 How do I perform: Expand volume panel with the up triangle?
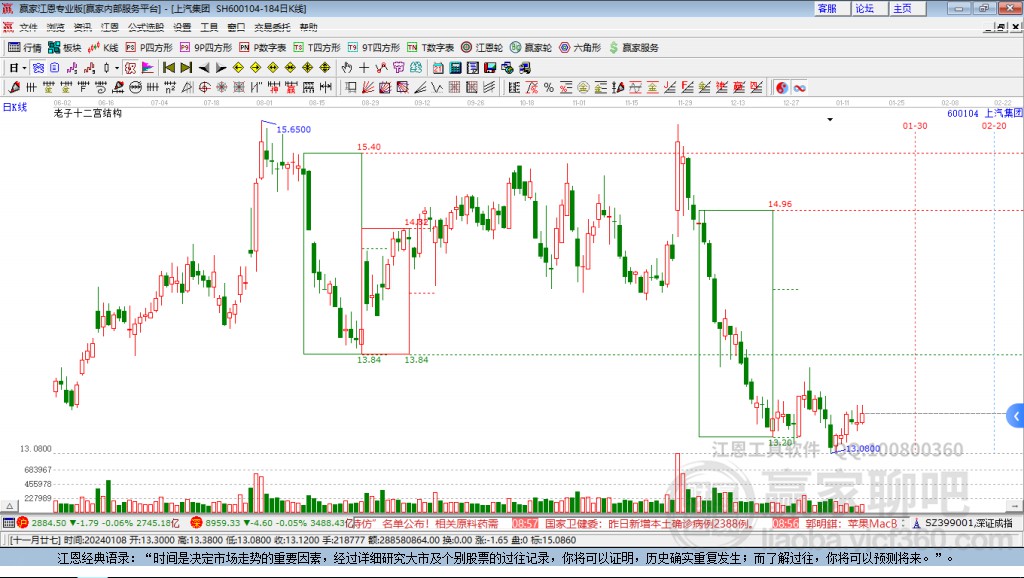(9, 506)
